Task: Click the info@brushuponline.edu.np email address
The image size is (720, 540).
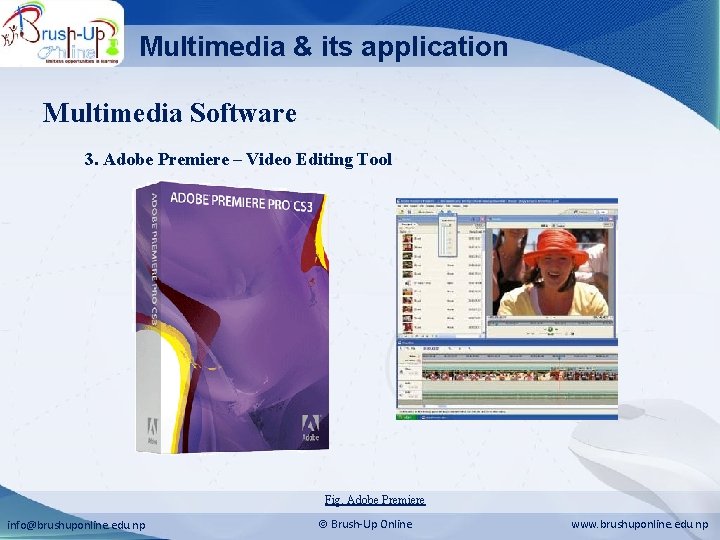Action: (76, 525)
